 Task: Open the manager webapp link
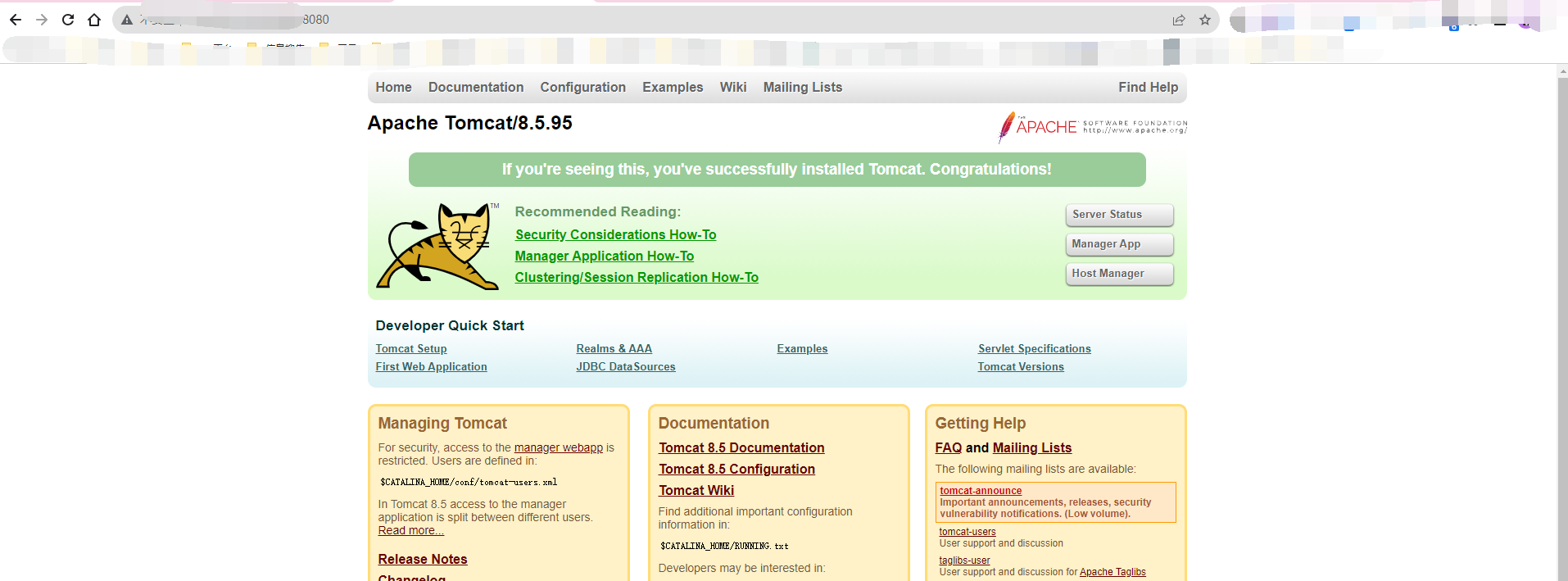(558, 447)
